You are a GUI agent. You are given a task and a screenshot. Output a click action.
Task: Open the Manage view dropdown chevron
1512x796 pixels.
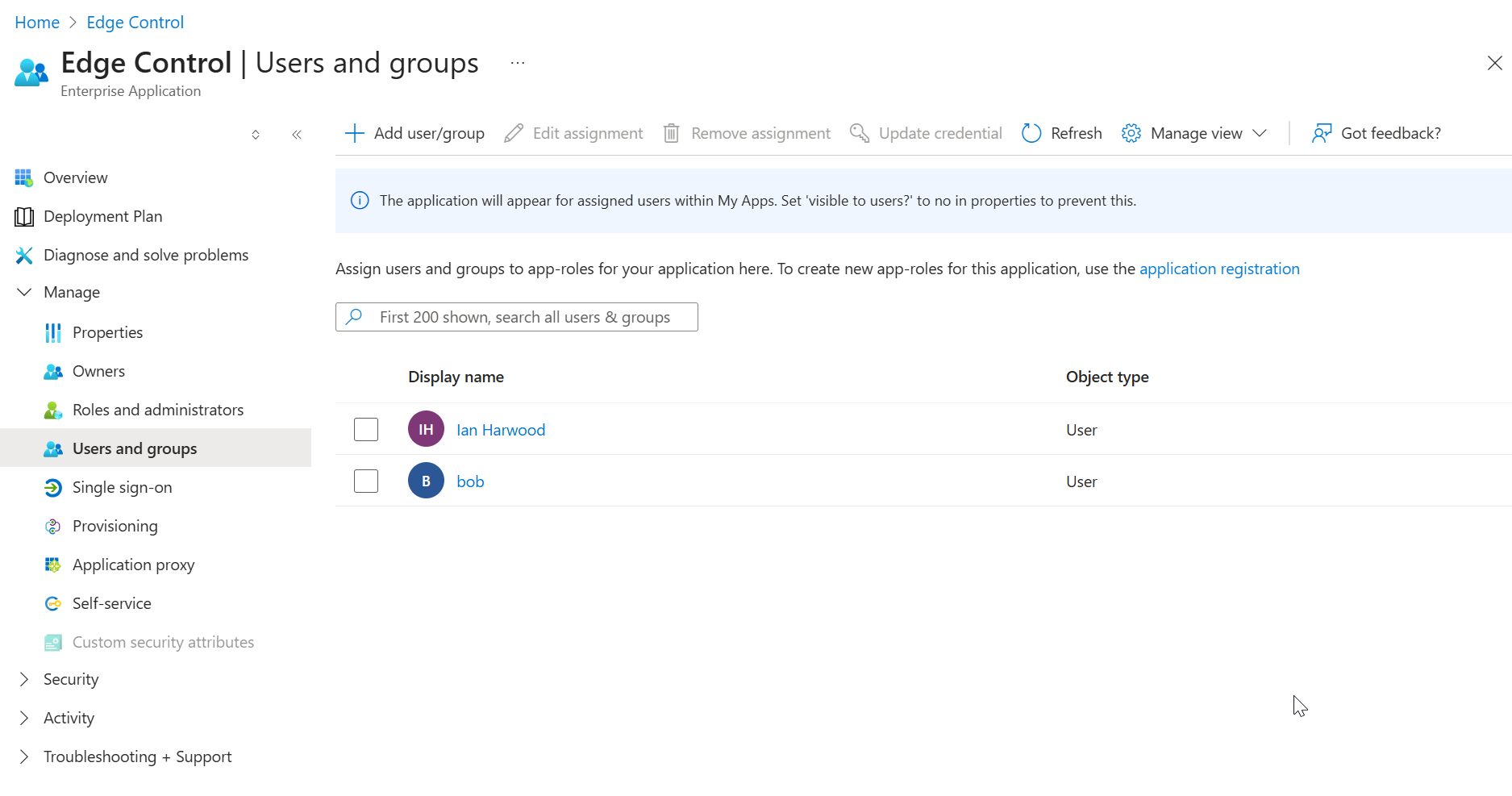(1260, 133)
